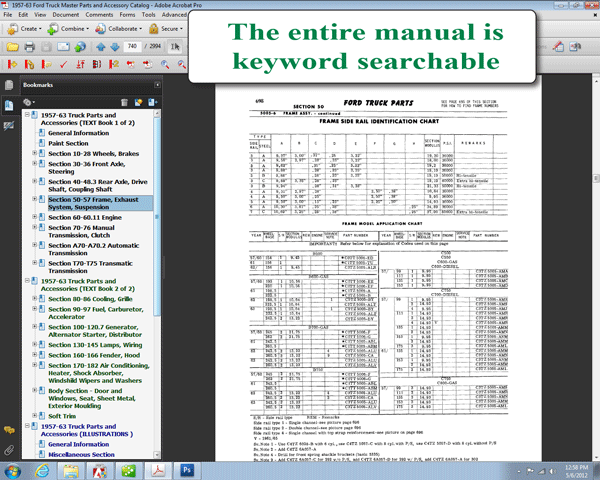Open the Combine dropdown
Image resolution: width=600 pixels, height=480 pixels.
[68, 29]
